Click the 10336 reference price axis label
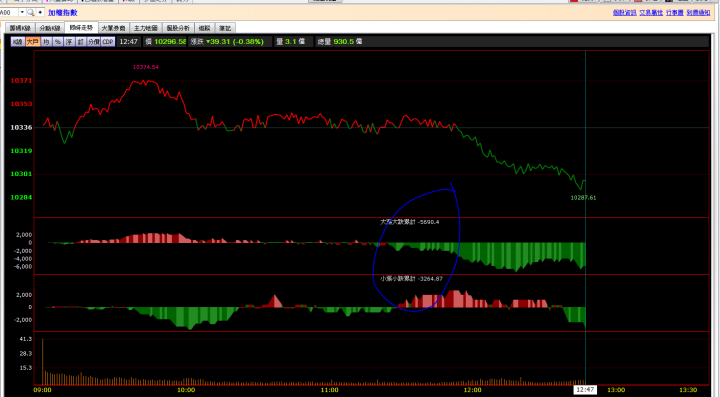 (x=22, y=128)
